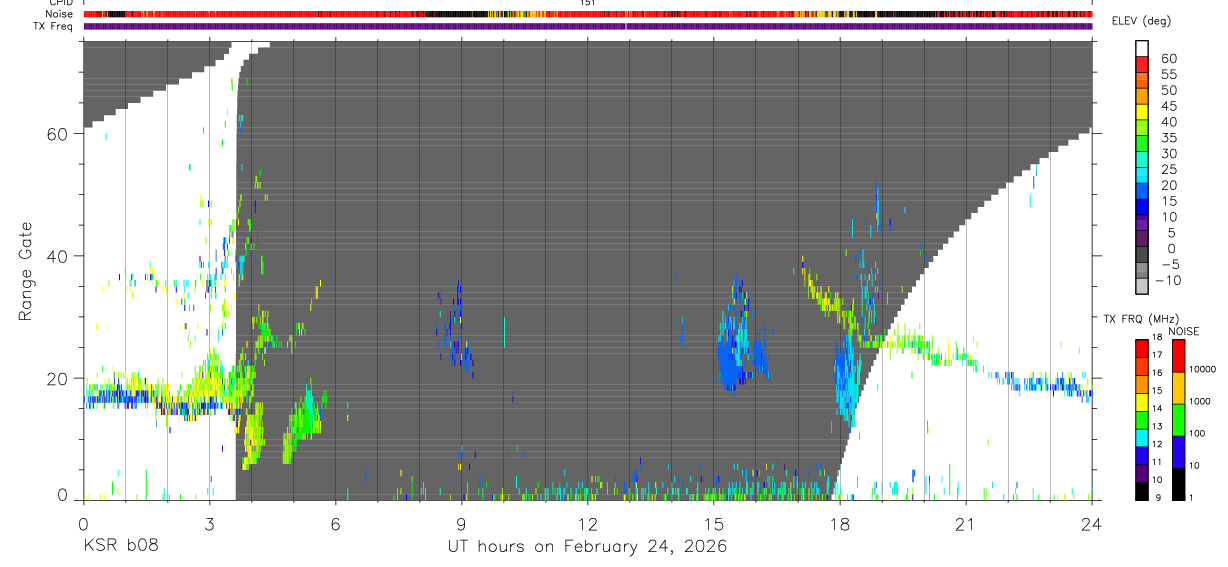
Task: Select the black segment of the NOISE color bar
Action: (1177, 484)
